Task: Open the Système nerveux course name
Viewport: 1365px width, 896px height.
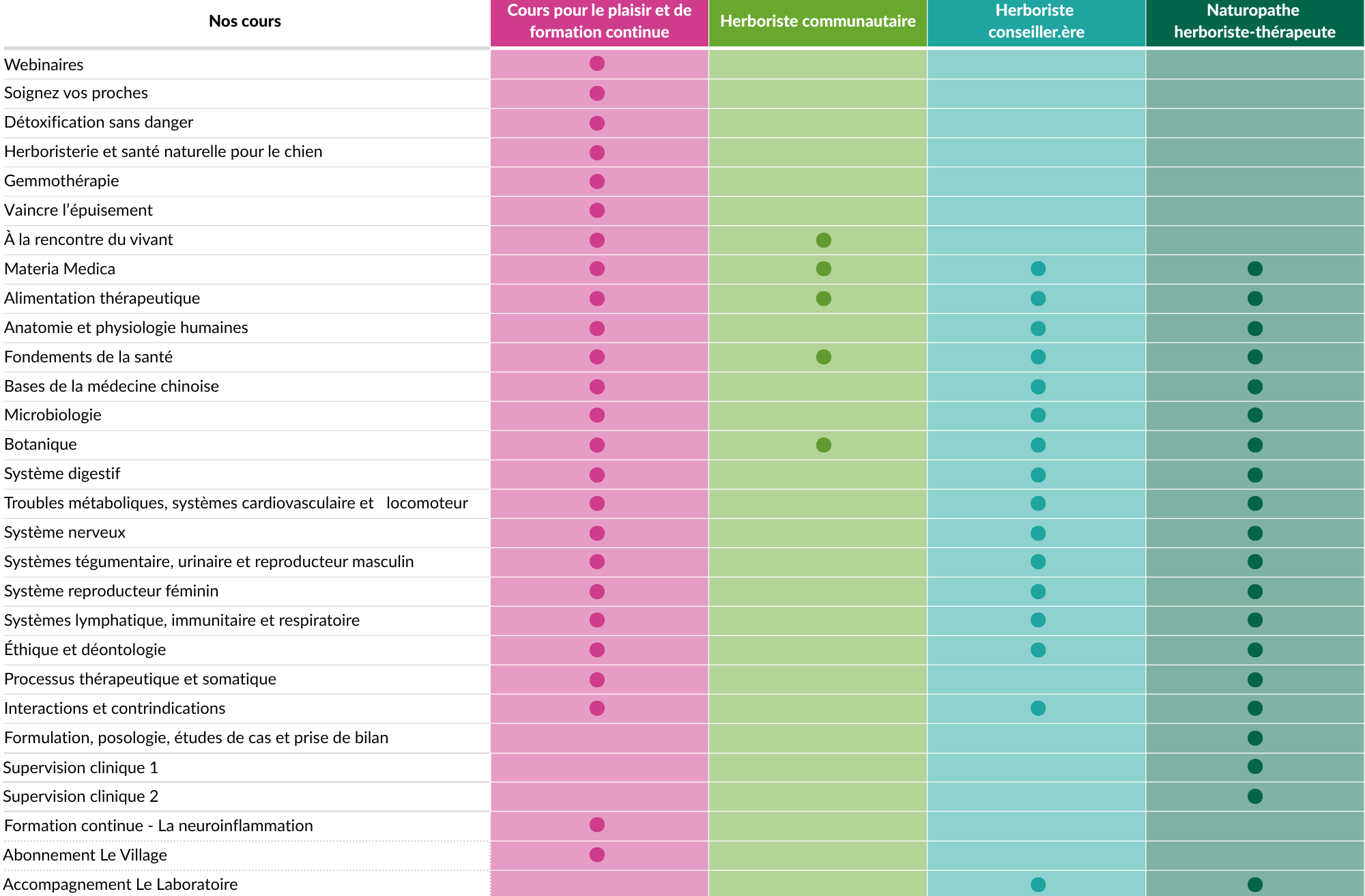Action: coord(65,532)
